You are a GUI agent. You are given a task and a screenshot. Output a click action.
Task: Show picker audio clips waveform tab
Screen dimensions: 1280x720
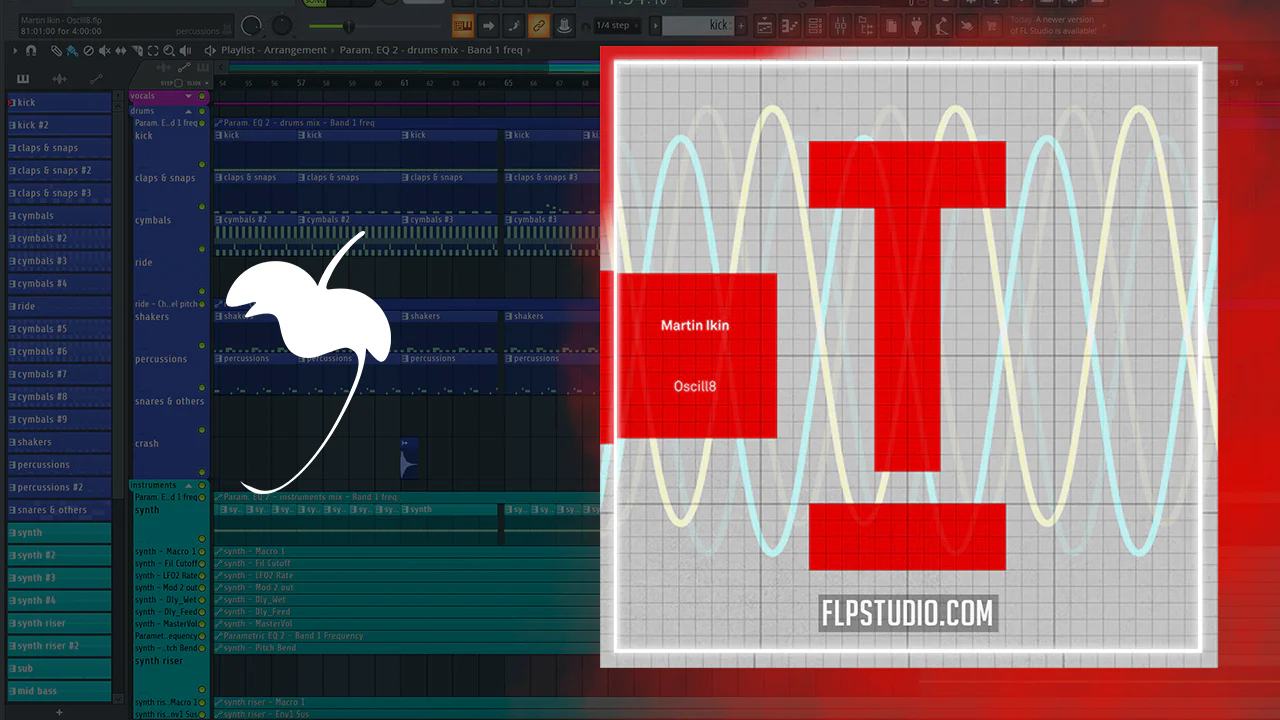(x=59, y=79)
